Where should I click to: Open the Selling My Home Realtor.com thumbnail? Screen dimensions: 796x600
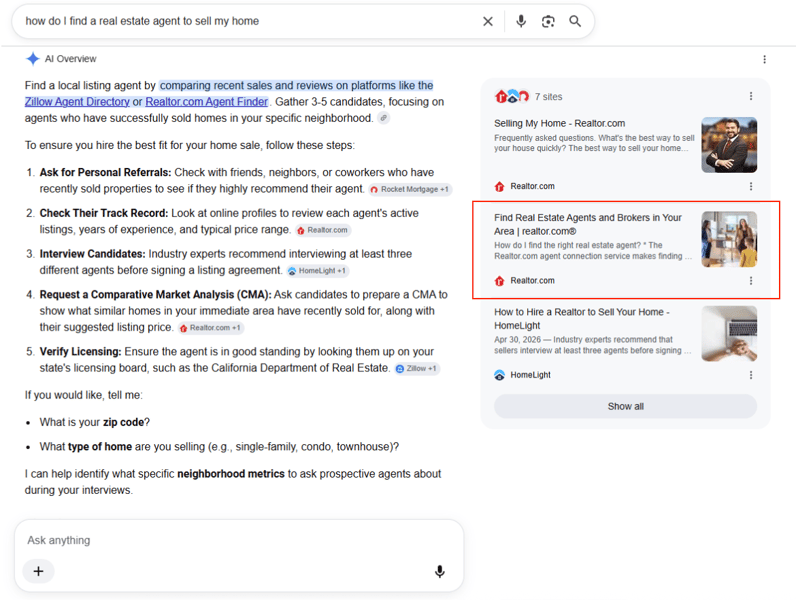[x=729, y=145]
